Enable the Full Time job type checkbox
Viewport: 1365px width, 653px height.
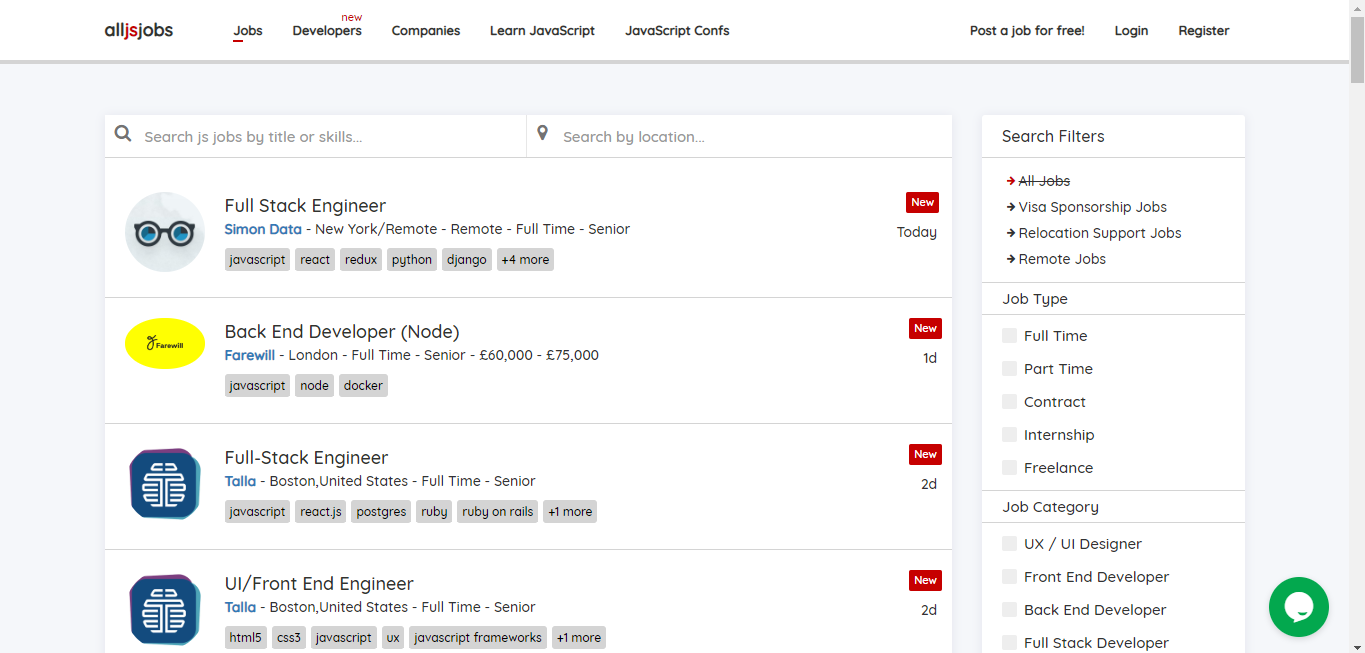[1009, 335]
